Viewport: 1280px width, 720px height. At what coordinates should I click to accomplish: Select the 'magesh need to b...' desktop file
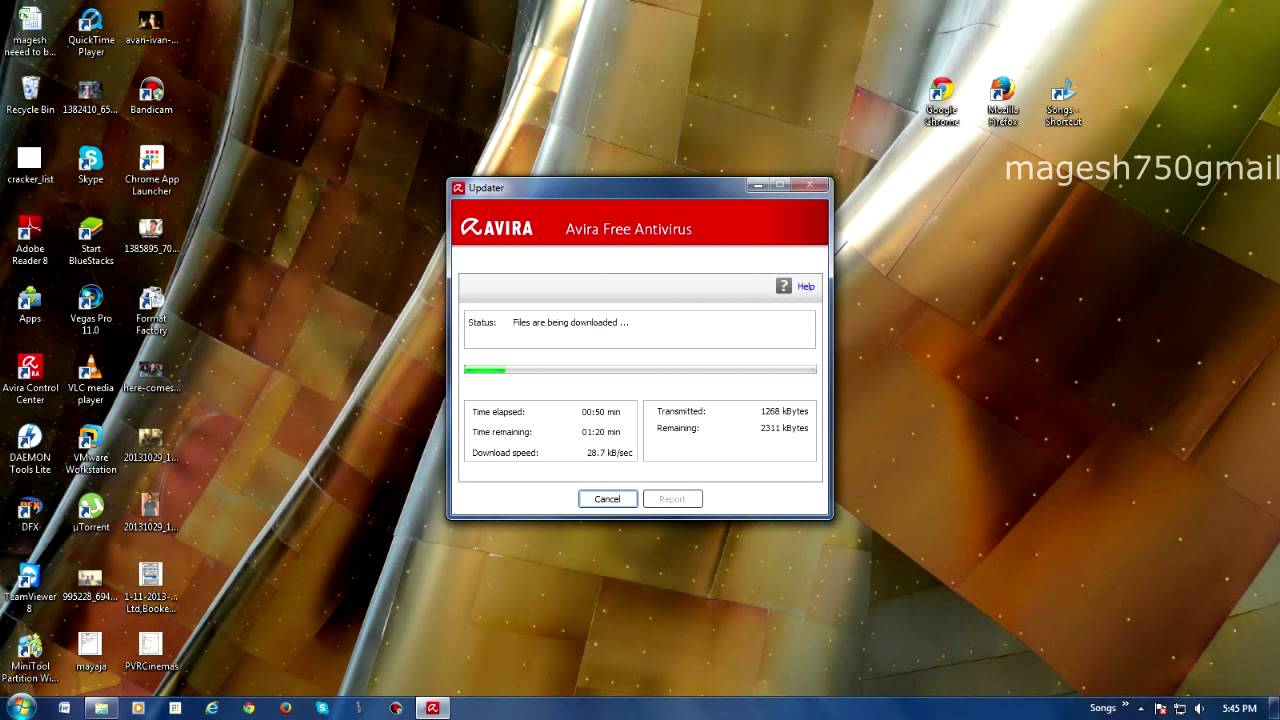click(x=30, y=33)
